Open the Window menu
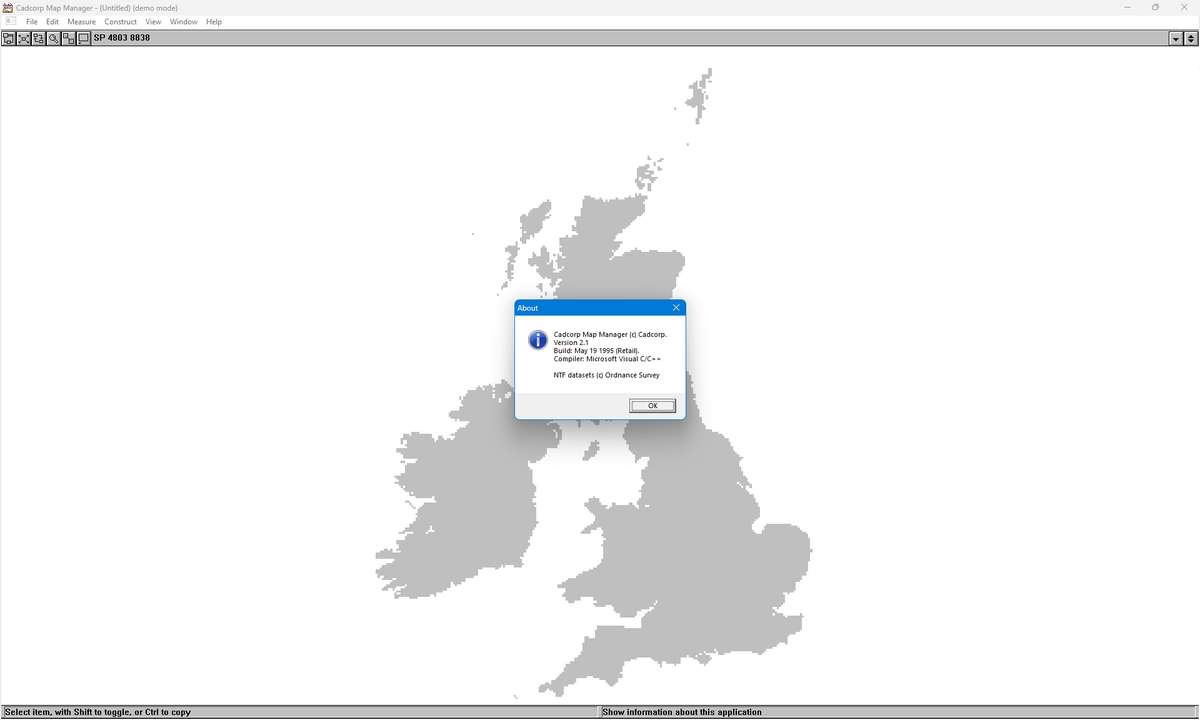Screen dimensions: 1200x720 184,22
